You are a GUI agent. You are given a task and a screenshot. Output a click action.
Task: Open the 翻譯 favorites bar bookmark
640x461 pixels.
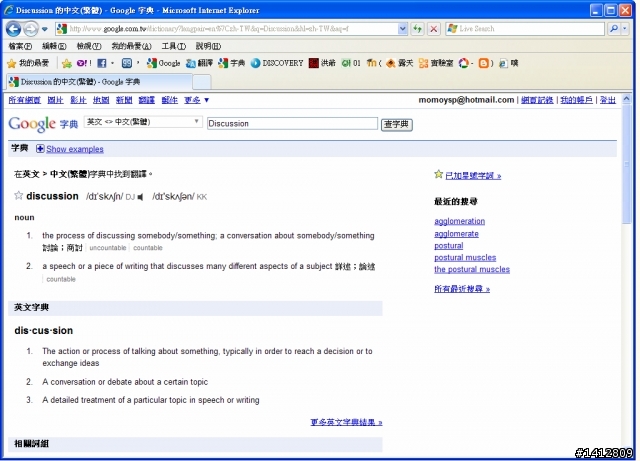pyautogui.click(x=199, y=63)
